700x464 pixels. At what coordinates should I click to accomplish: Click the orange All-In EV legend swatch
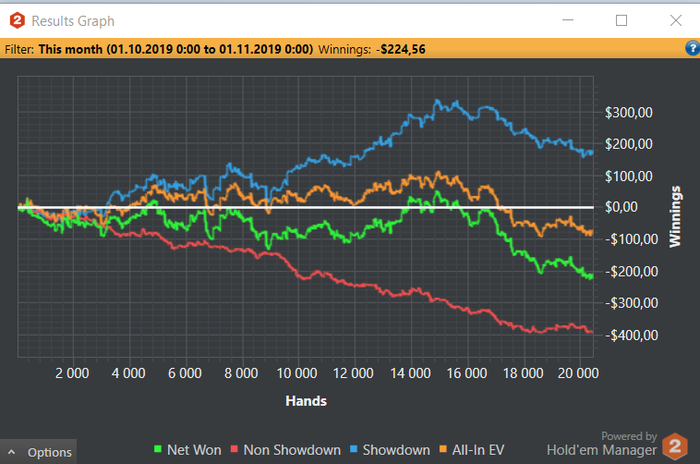[443, 449]
